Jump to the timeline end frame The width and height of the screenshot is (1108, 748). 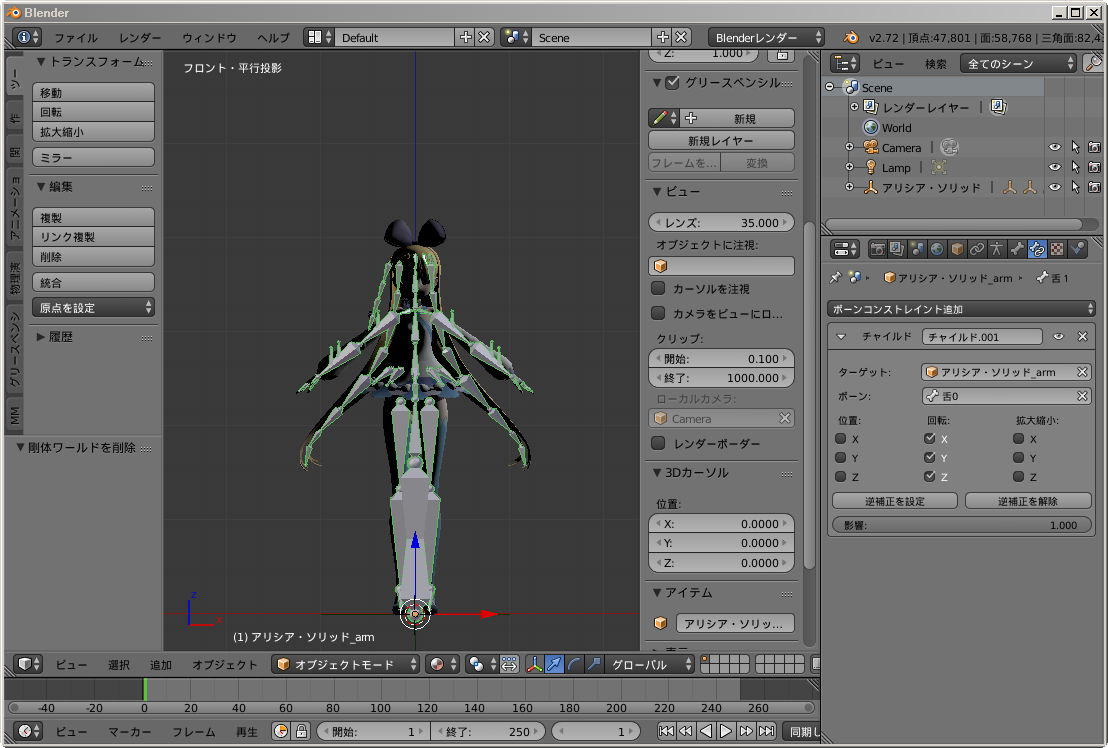coord(766,731)
